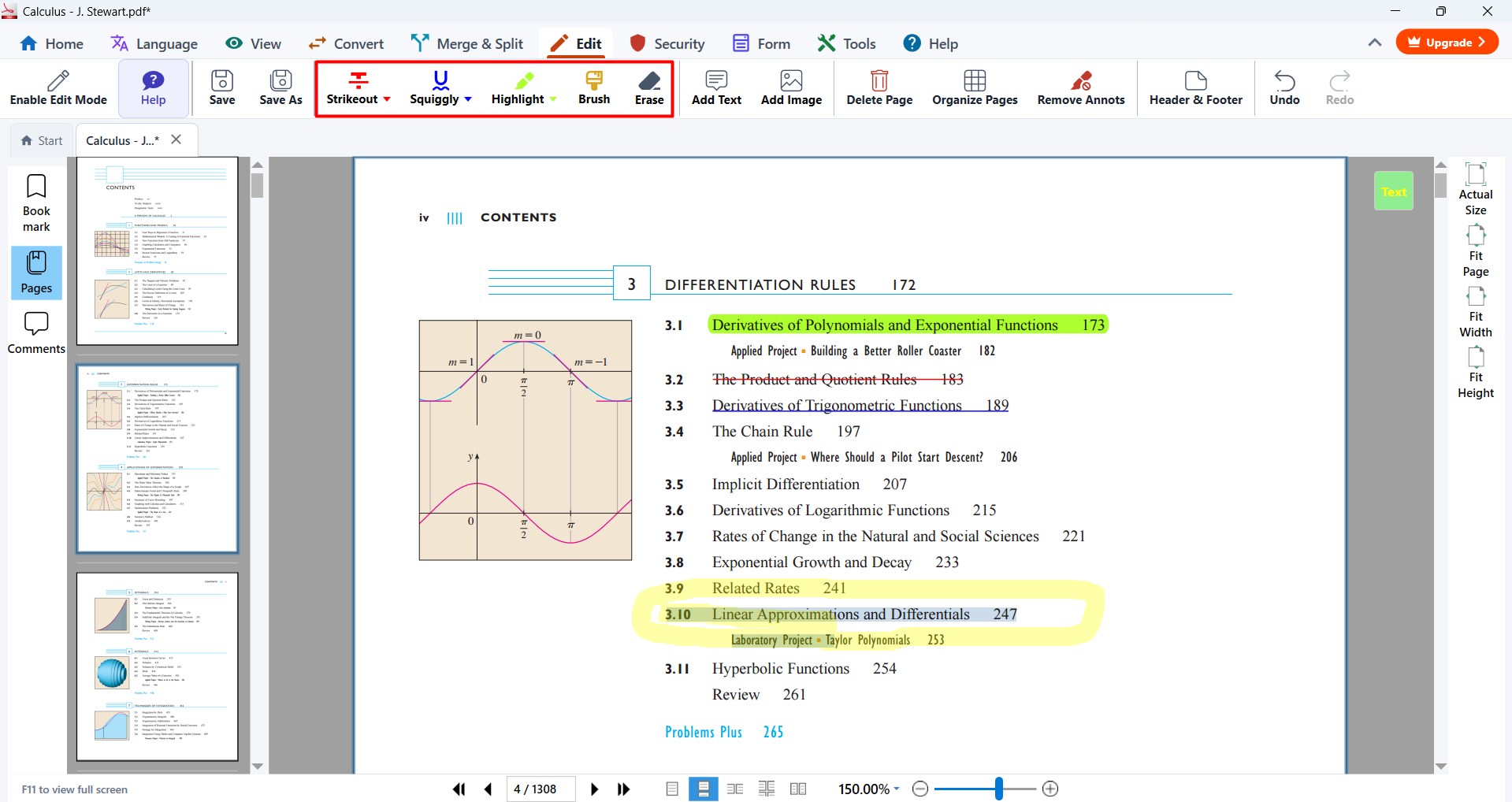Select the Highlight tool
The width and height of the screenshot is (1512, 802).
518,87
